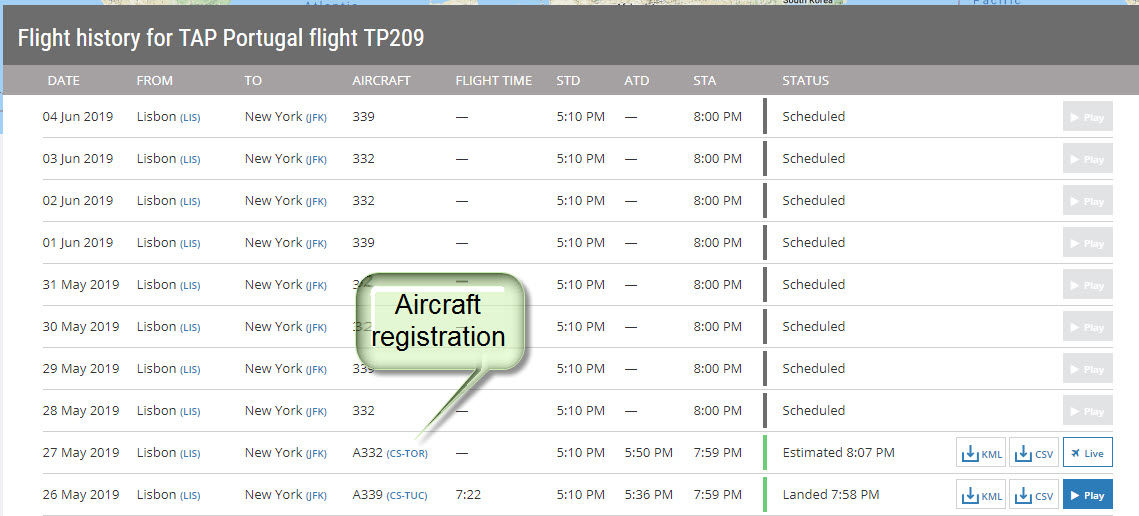This screenshot has width=1139, height=516.
Task: Play the 26 May 2019 flight
Action: [1087, 495]
